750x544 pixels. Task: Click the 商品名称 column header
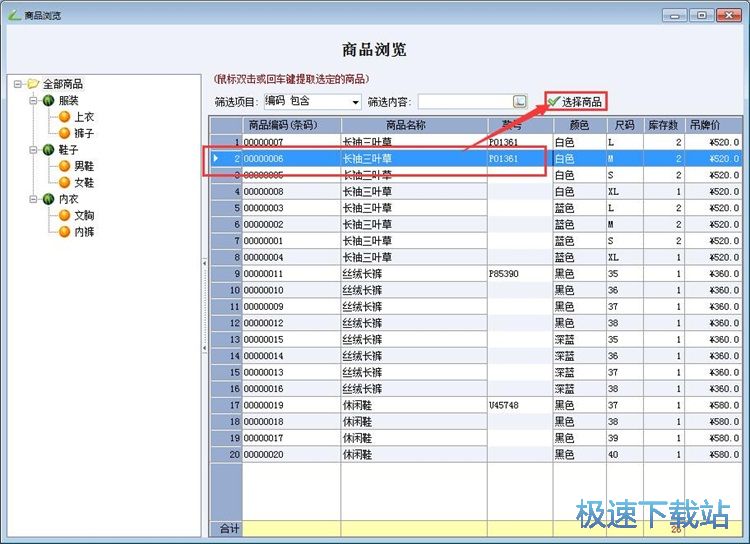pyautogui.click(x=414, y=125)
